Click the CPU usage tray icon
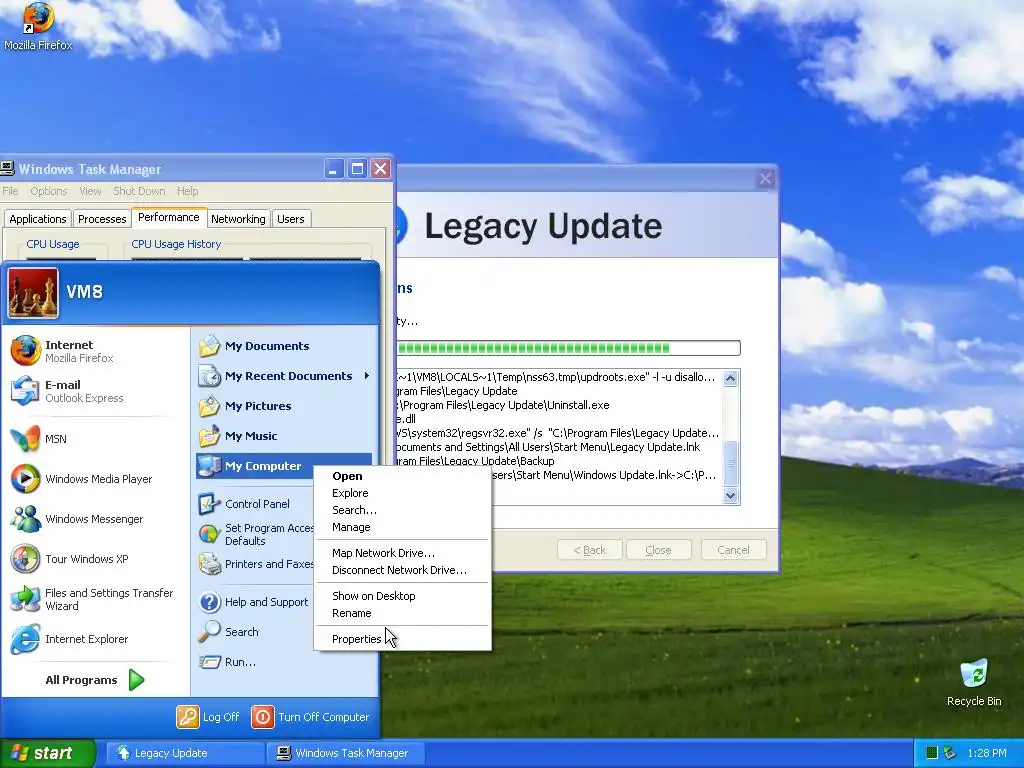Image resolution: width=1024 pixels, height=768 pixels. pyautogui.click(x=932, y=753)
